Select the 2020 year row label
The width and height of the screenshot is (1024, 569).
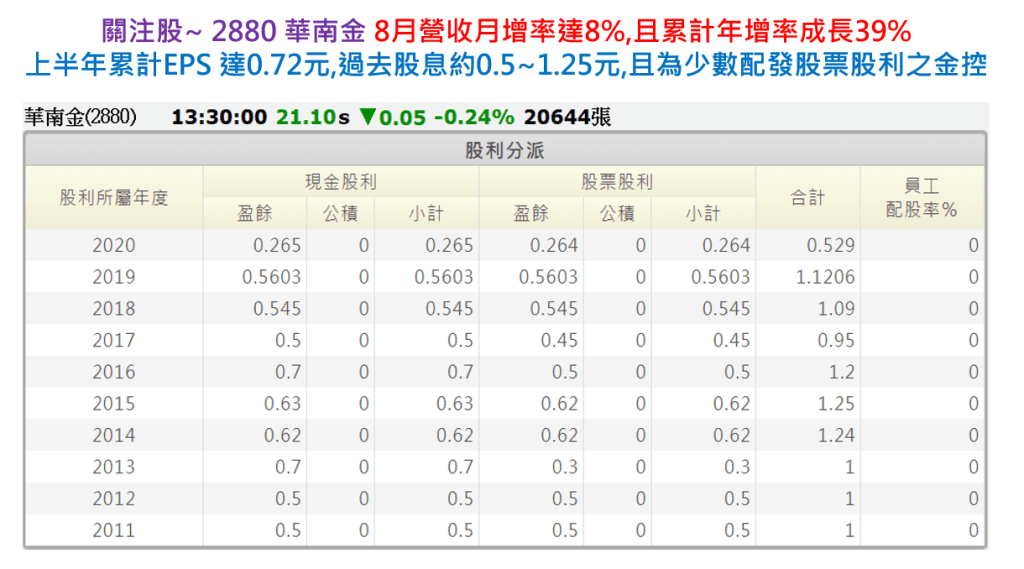click(x=114, y=246)
